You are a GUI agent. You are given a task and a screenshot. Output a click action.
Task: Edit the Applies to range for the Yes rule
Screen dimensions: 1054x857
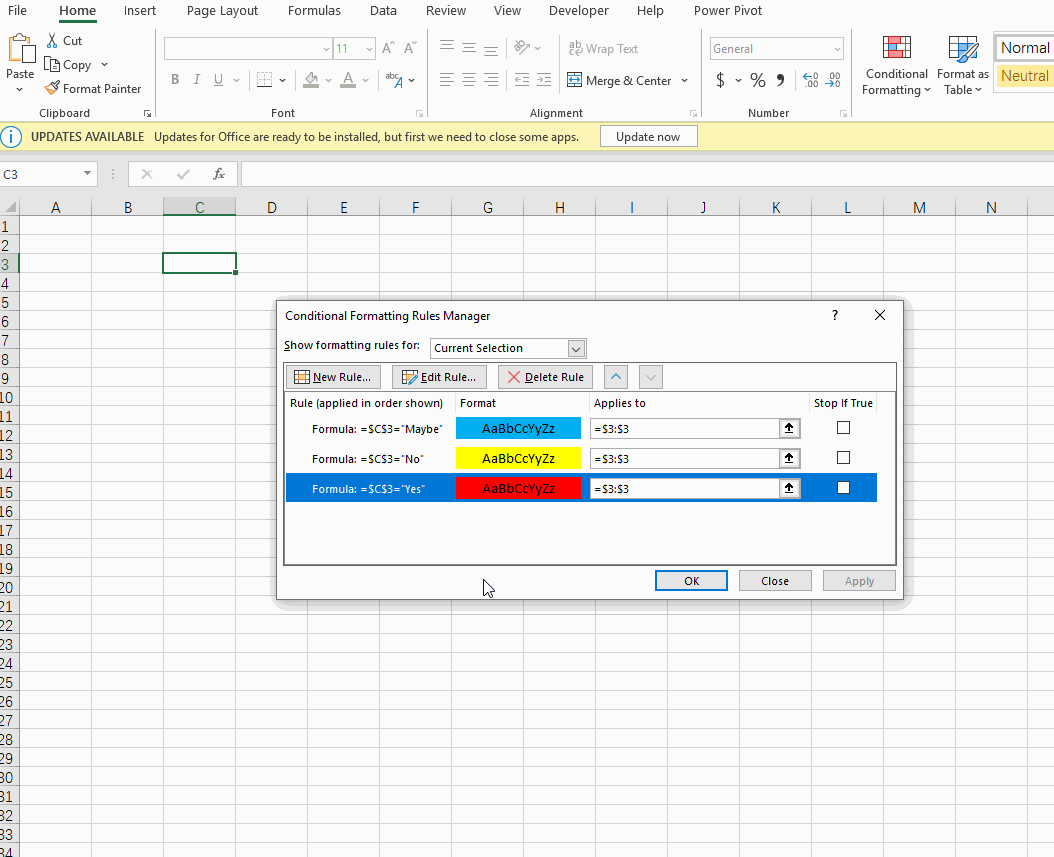pyautogui.click(x=690, y=488)
